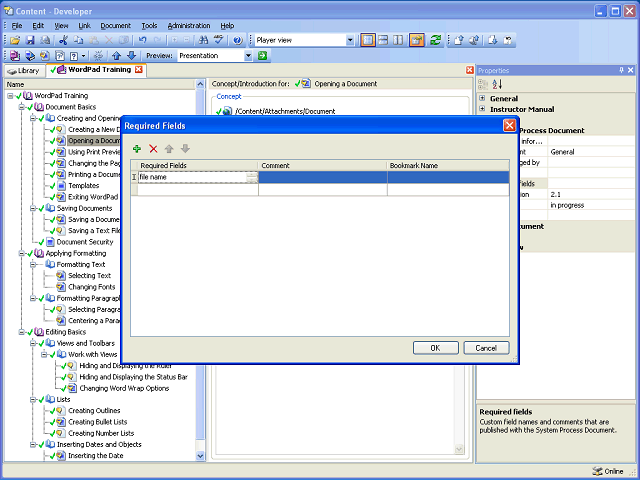Click OK in Required Fields dialog
Image resolution: width=640 pixels, height=480 pixels.
[x=436, y=348]
